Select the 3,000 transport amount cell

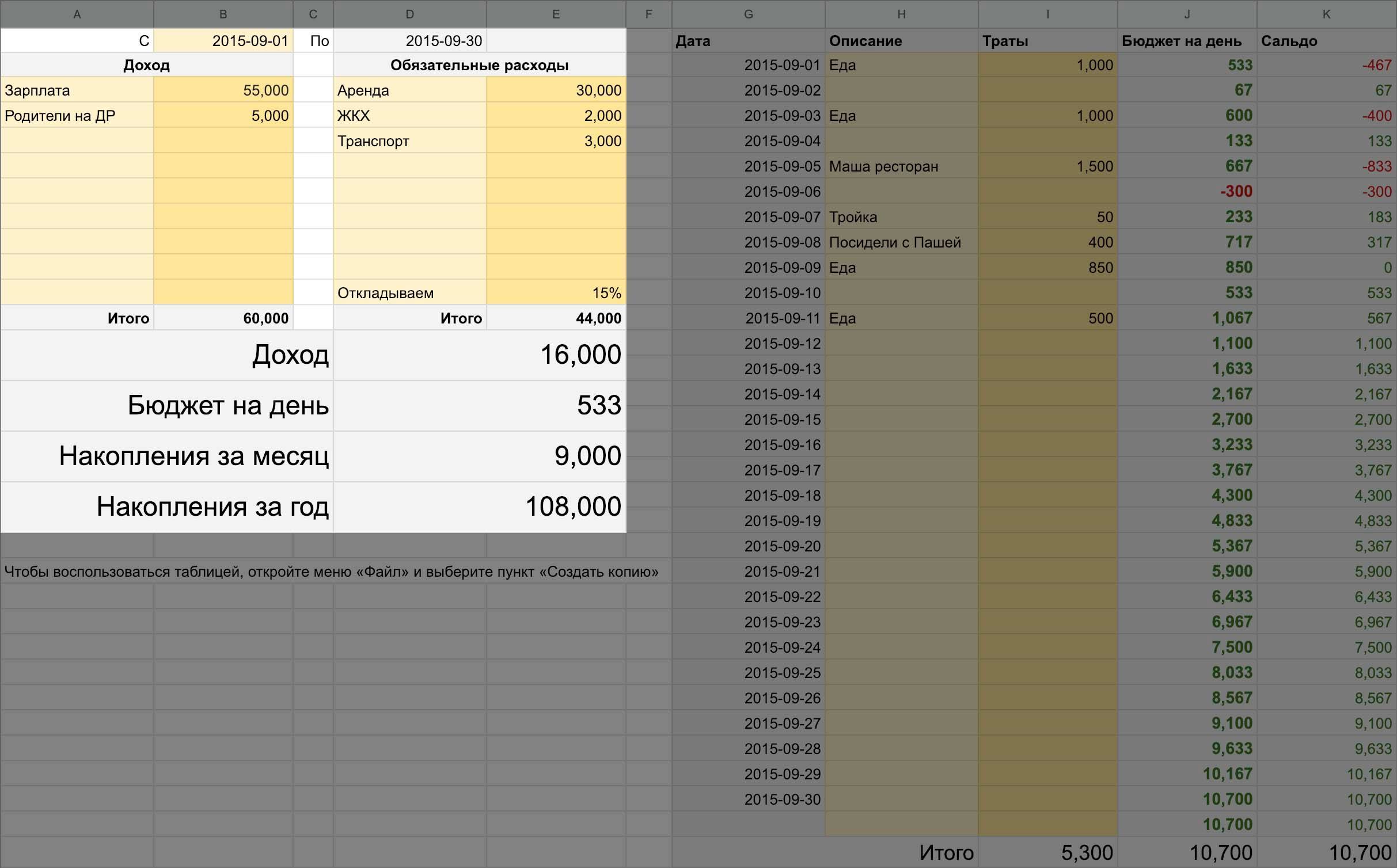pos(556,141)
